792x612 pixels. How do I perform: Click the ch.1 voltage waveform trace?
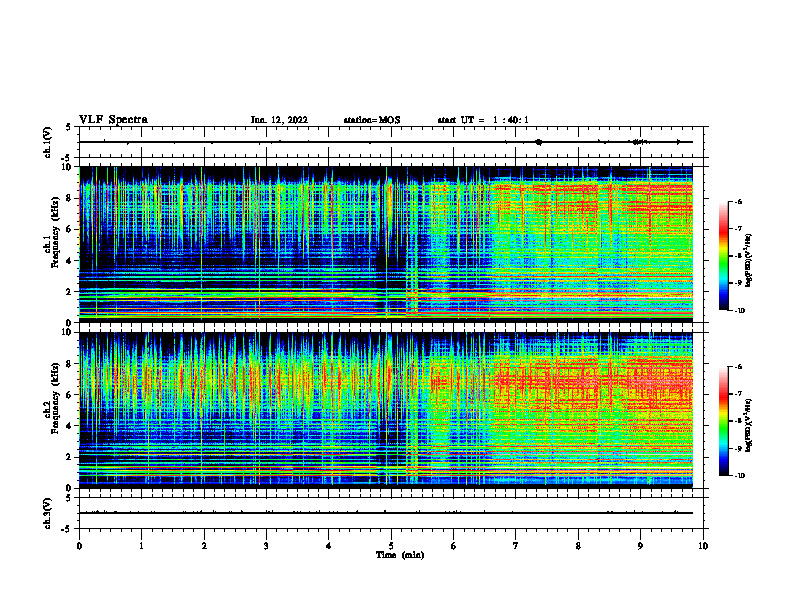click(386, 142)
